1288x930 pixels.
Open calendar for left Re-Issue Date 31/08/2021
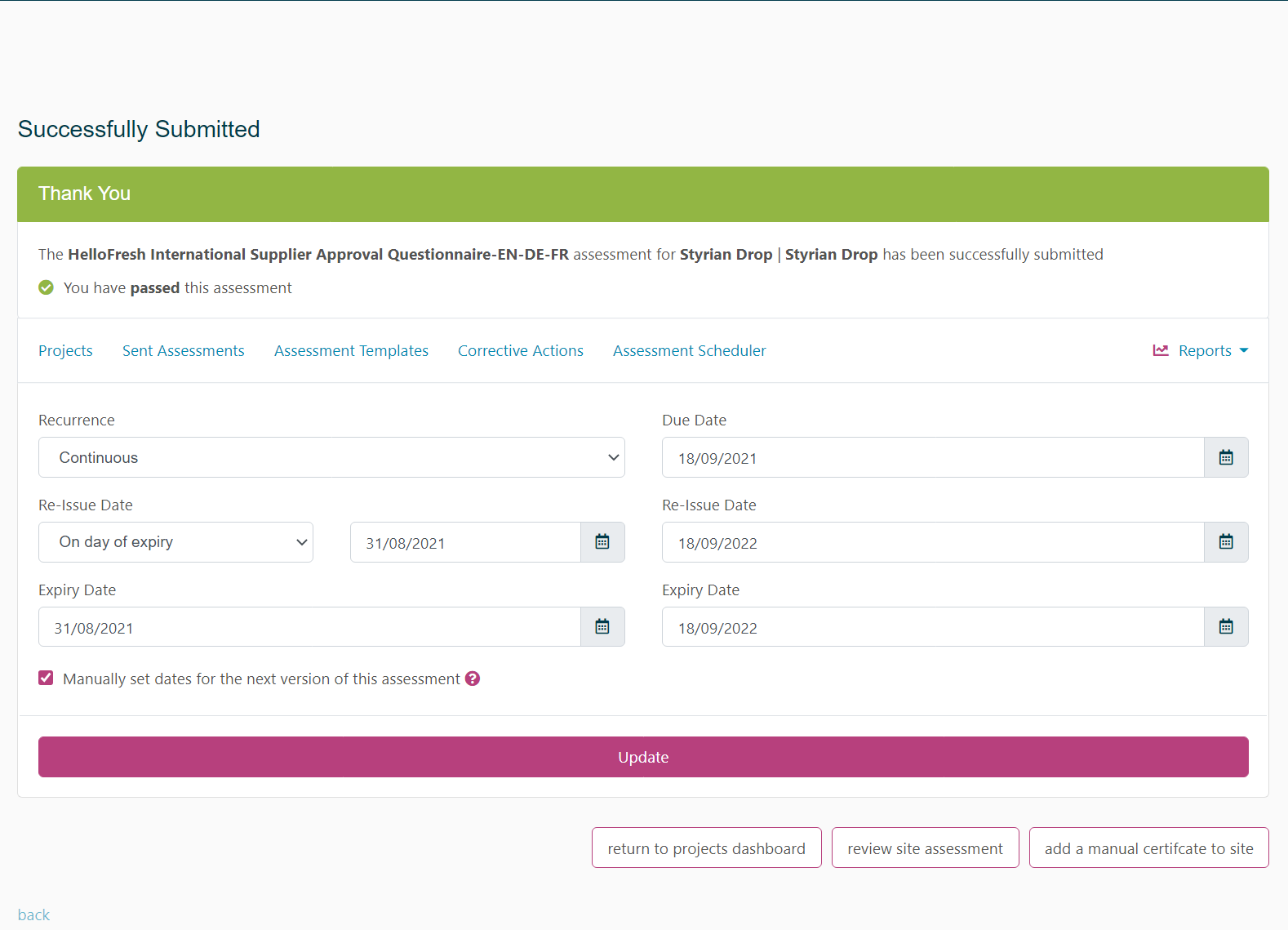[602, 542]
